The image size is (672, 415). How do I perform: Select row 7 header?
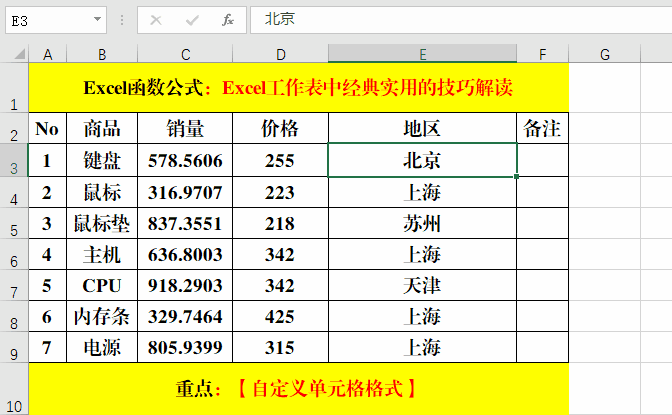pos(14,285)
